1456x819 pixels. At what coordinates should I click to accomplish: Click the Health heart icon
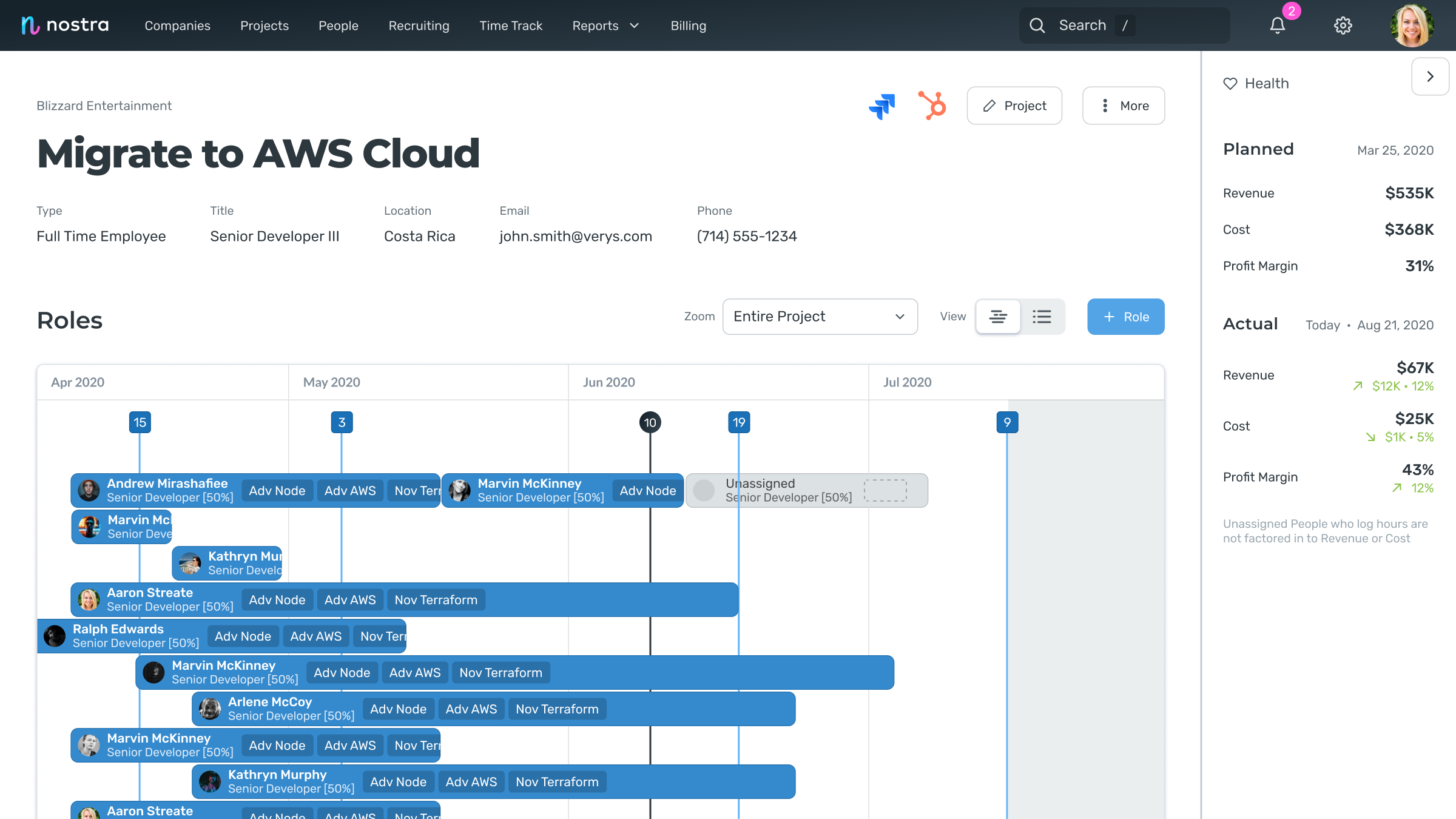1230,84
